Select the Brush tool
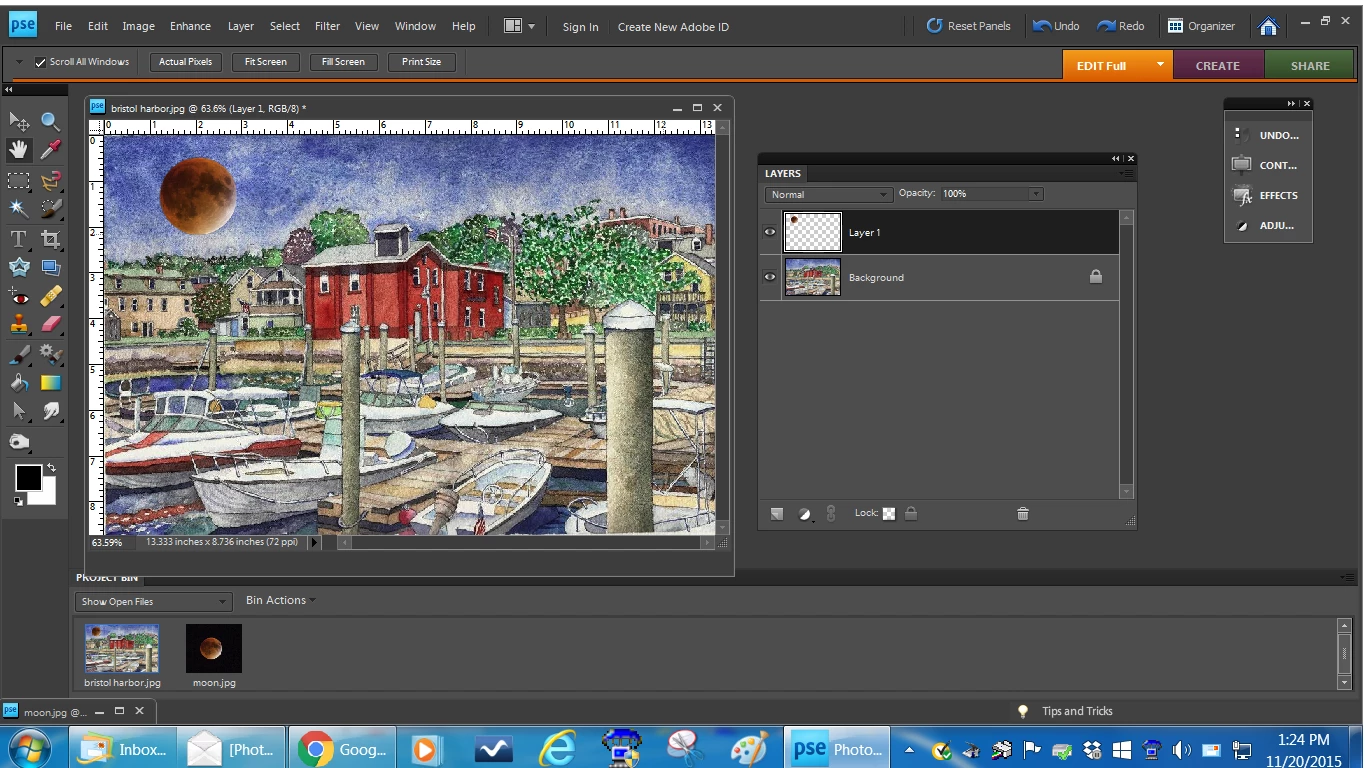The image size is (1366, 768). pos(19,354)
